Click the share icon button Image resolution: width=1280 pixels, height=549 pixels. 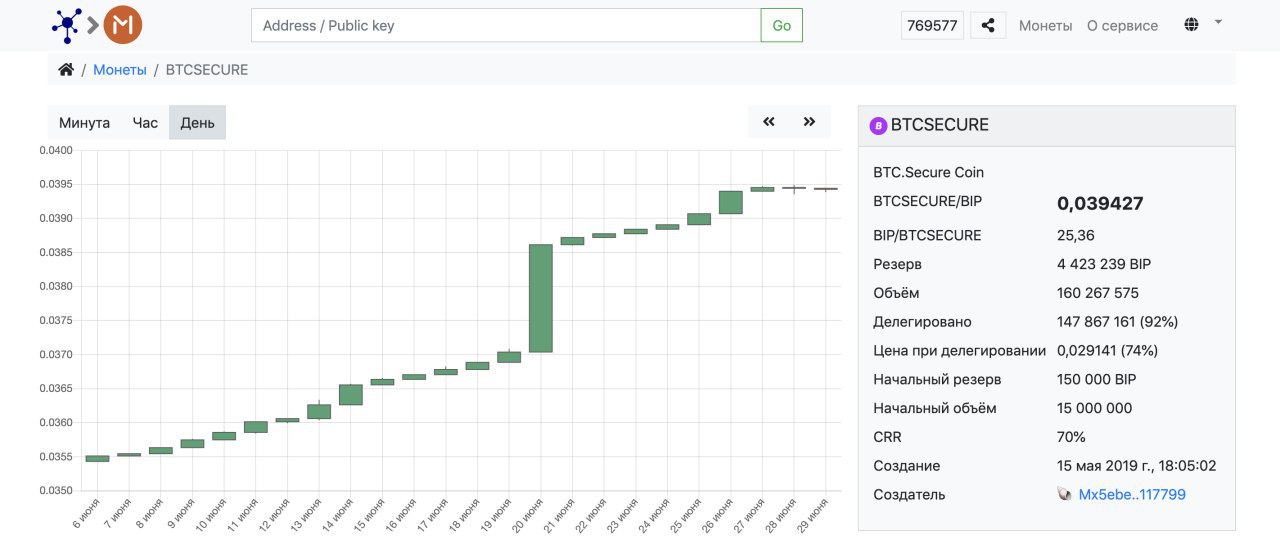[988, 26]
